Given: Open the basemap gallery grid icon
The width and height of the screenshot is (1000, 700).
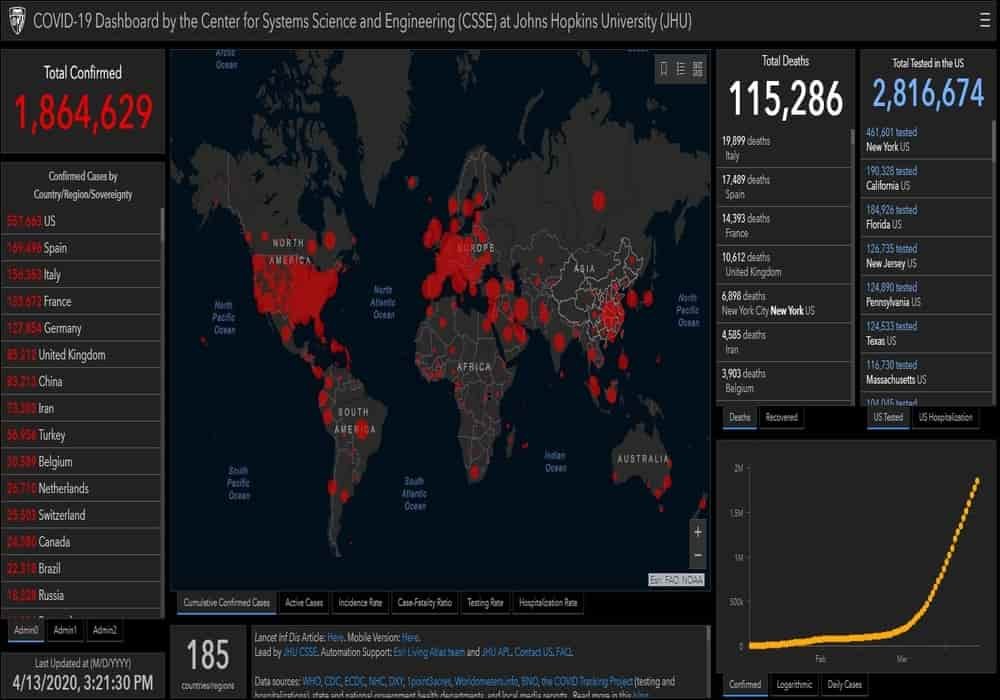Looking at the screenshot, I should tap(698, 69).
